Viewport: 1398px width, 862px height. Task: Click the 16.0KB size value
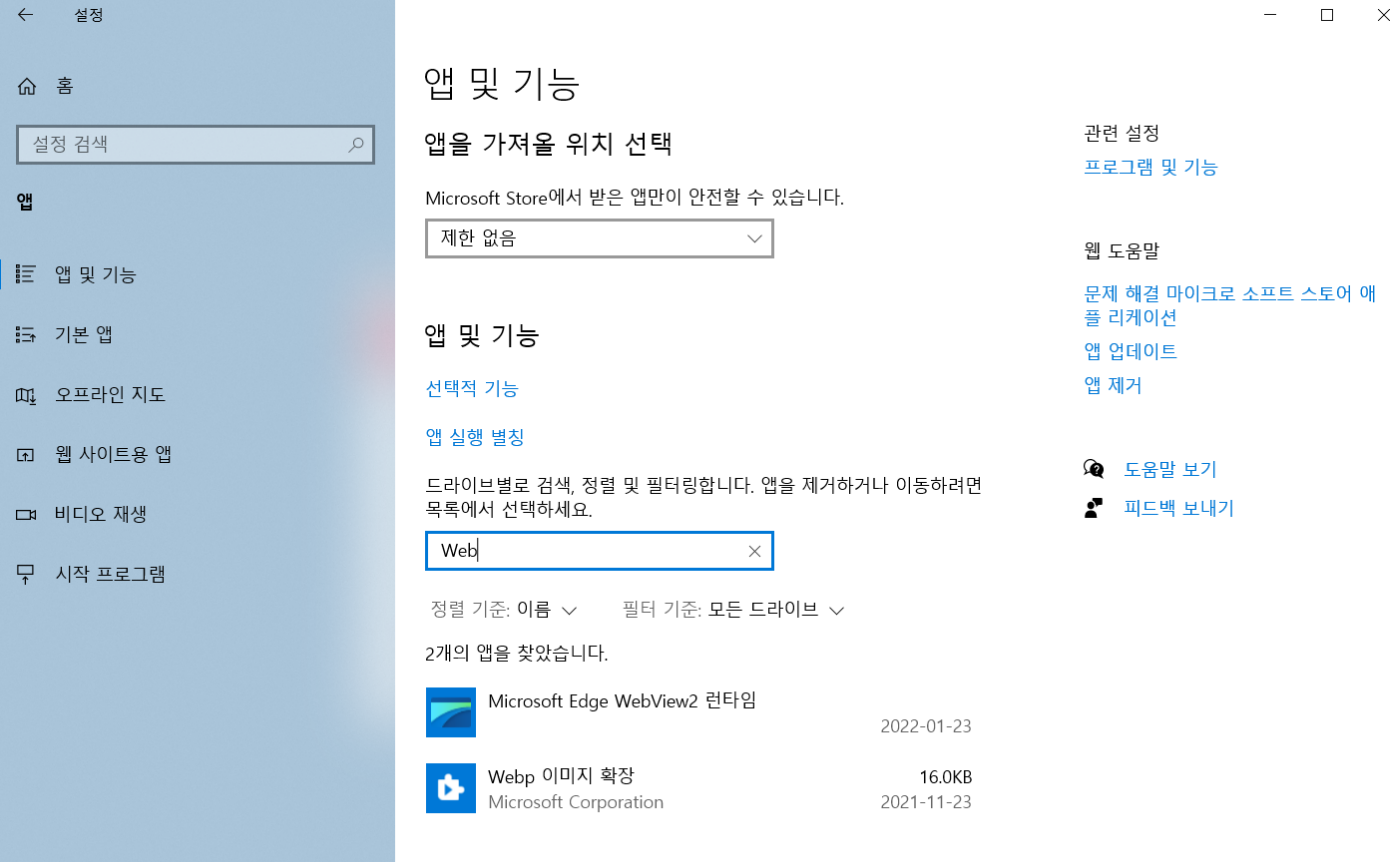(x=946, y=778)
